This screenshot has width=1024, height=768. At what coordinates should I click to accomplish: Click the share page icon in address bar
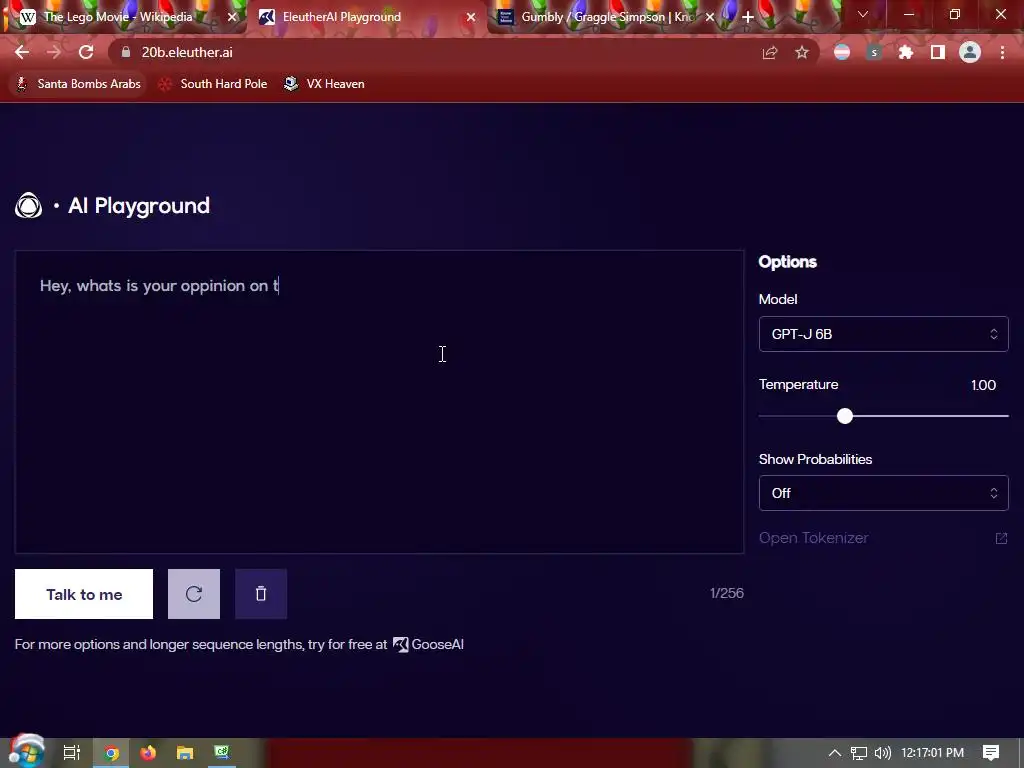pyautogui.click(x=770, y=53)
